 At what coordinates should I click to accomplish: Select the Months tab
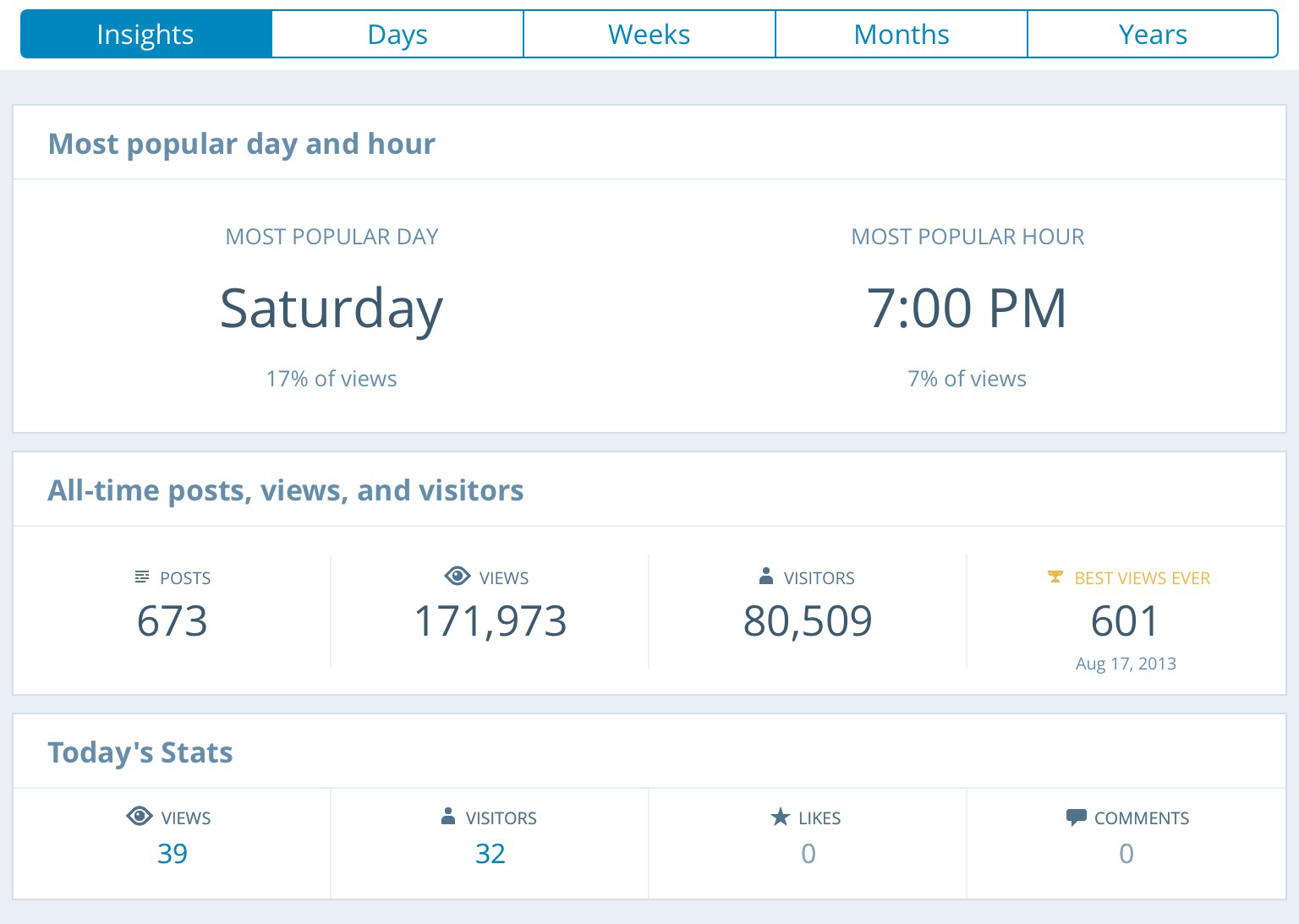point(901,35)
